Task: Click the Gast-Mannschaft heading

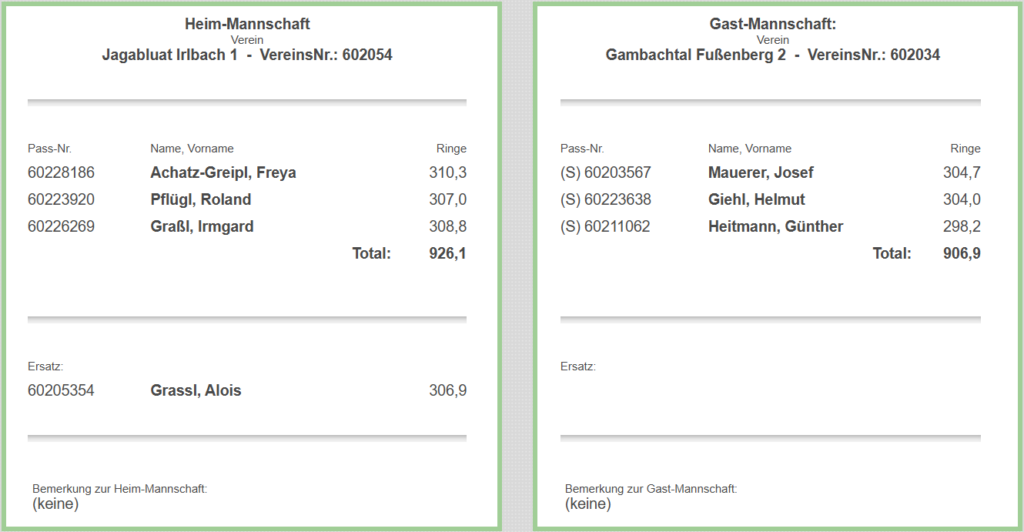Action: point(772,23)
